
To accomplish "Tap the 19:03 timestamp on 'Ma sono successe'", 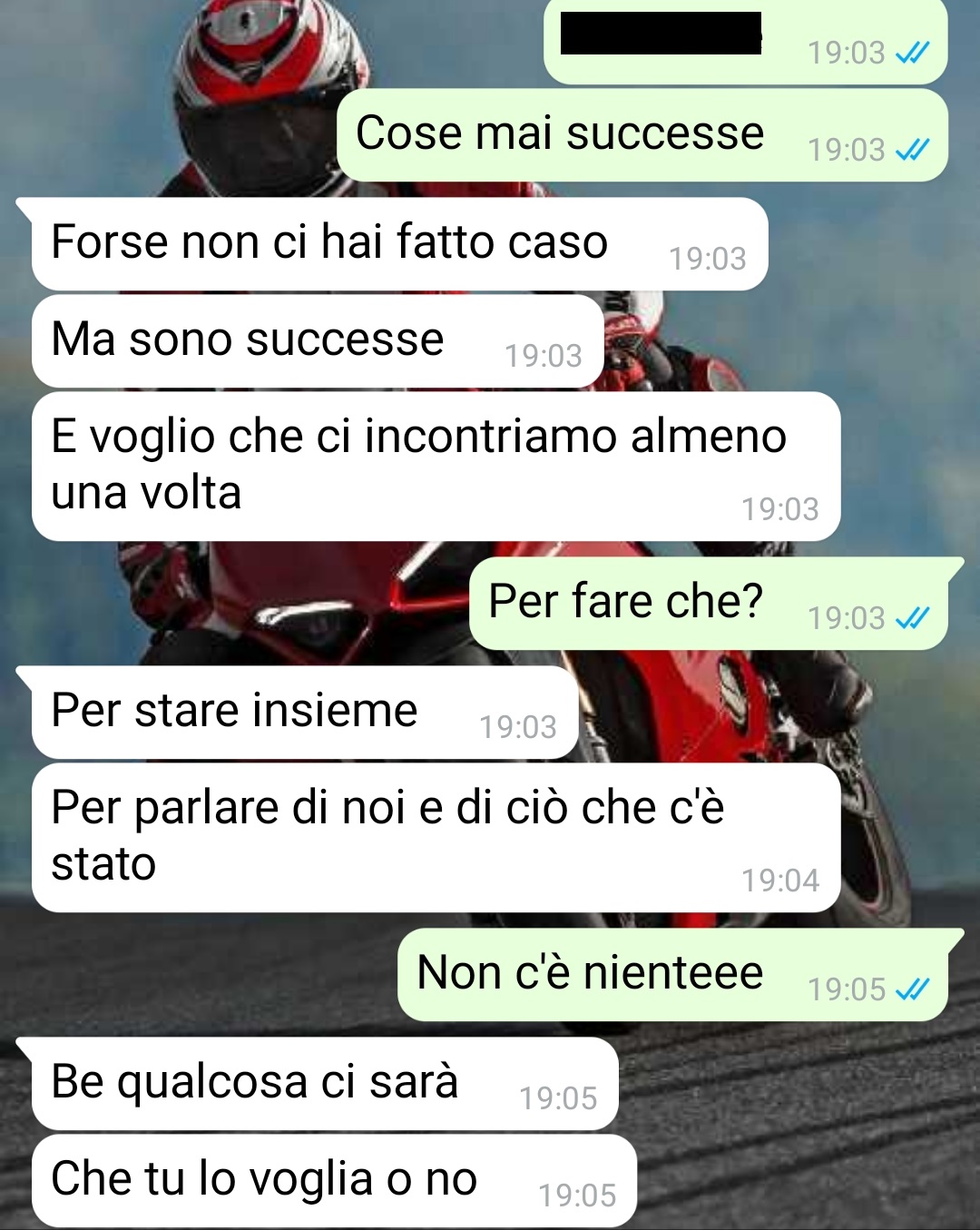I will pyautogui.click(x=544, y=356).
